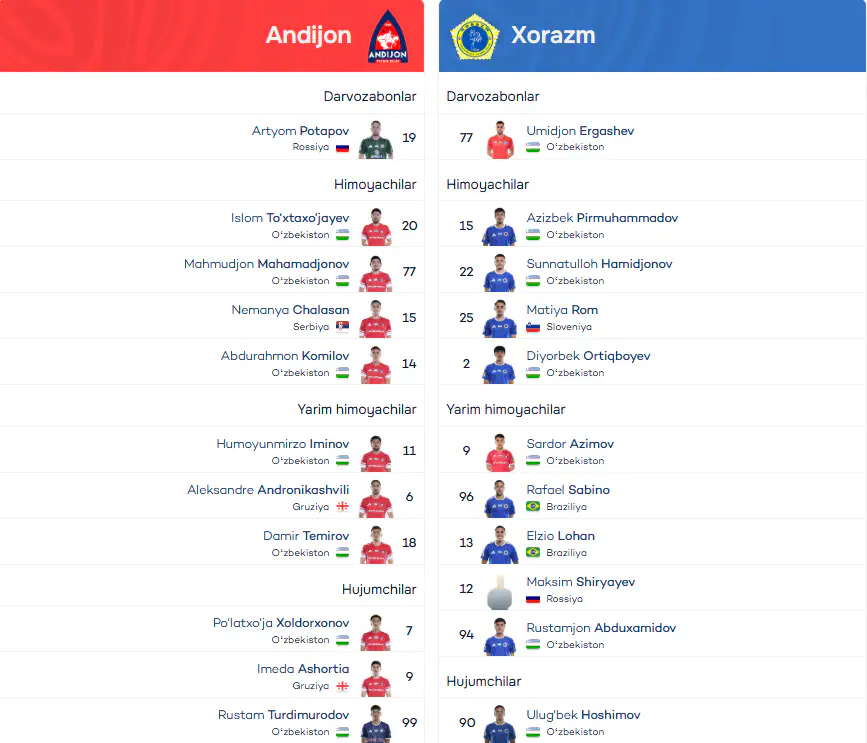Click the Slovenian flag under Matiya Rom
The image size is (867, 743).
pos(533,327)
